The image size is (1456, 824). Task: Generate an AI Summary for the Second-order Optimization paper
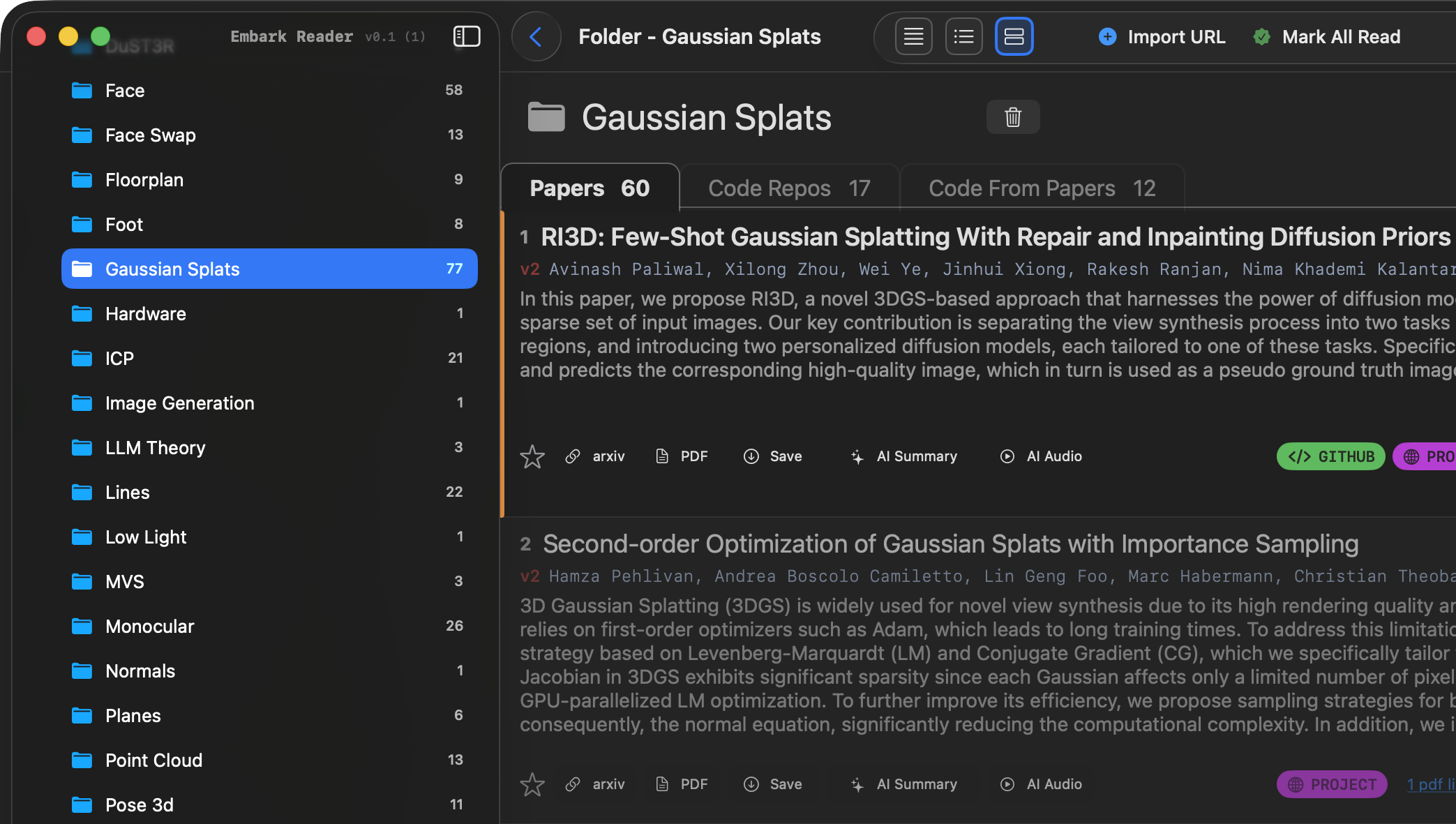(904, 784)
